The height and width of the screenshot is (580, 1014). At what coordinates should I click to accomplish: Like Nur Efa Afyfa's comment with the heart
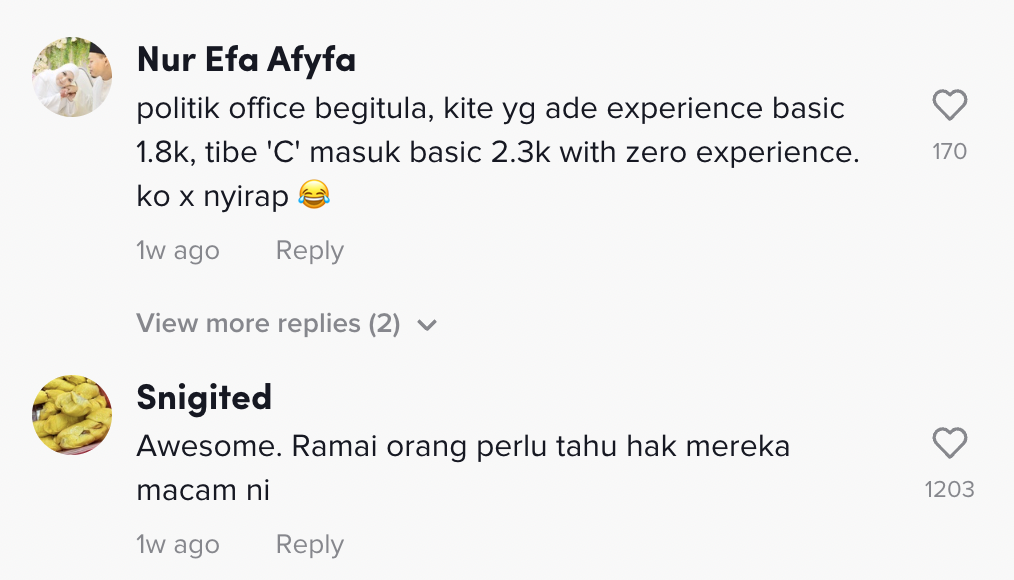949,106
